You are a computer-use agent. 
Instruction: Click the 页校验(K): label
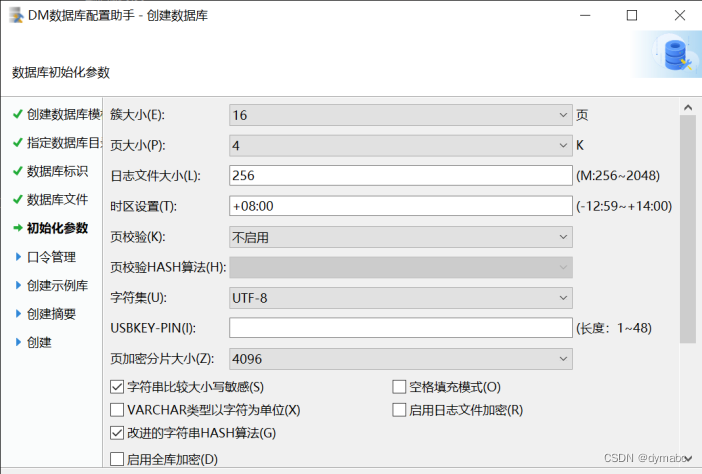138,237
